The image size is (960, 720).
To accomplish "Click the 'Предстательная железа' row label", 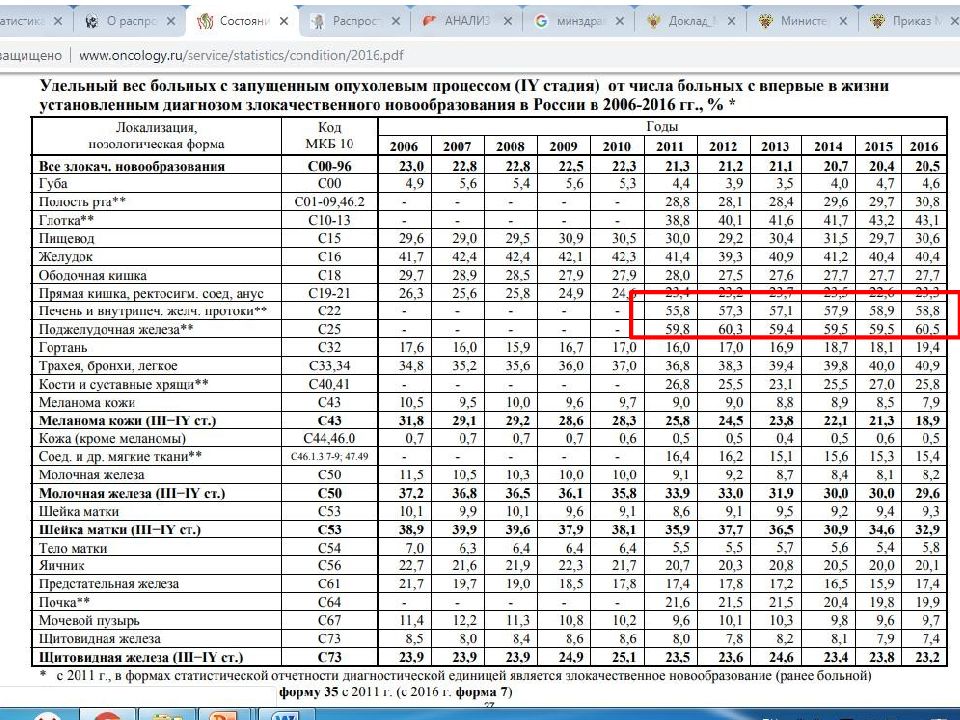I will pyautogui.click(x=109, y=583).
